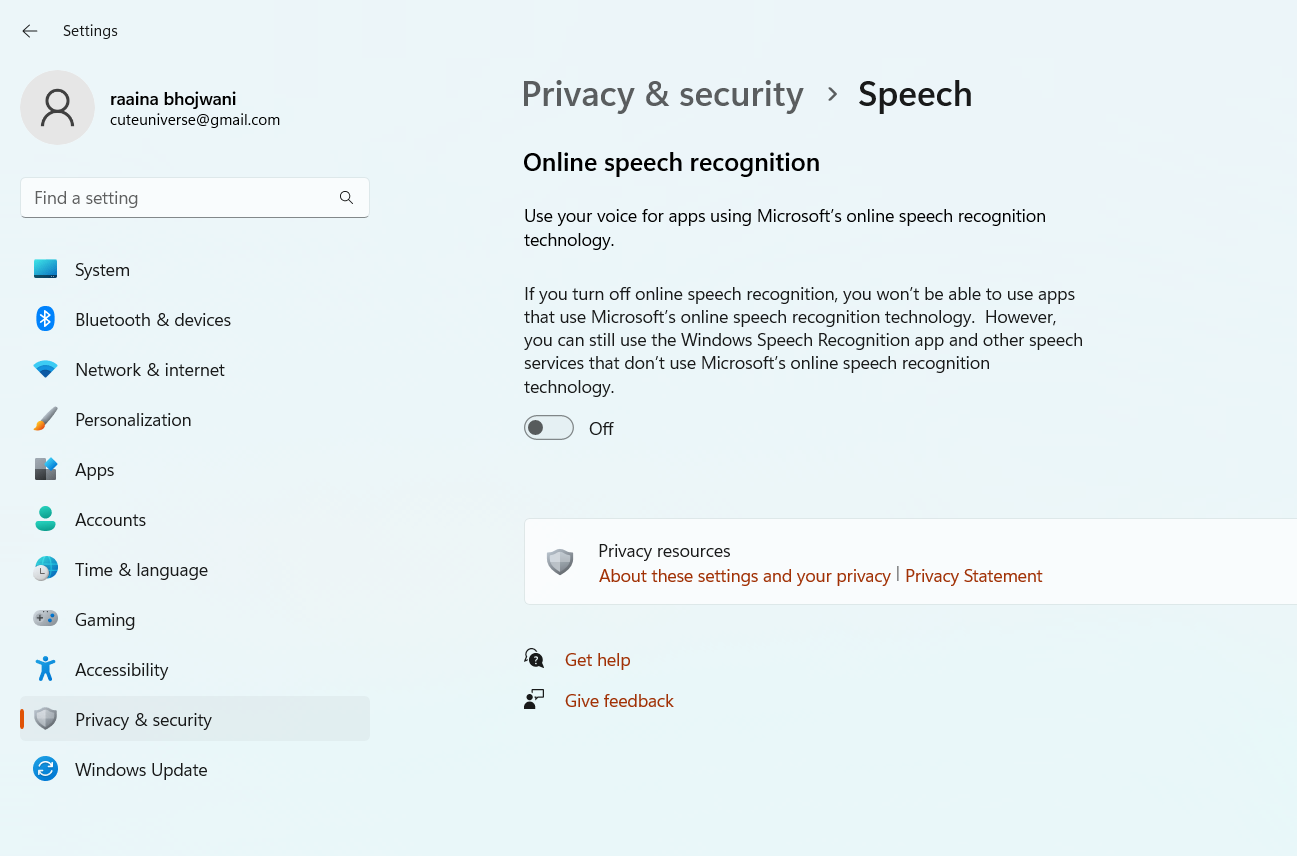Click the Apps icon in sidebar
This screenshot has height=856, width=1297.
coord(45,470)
